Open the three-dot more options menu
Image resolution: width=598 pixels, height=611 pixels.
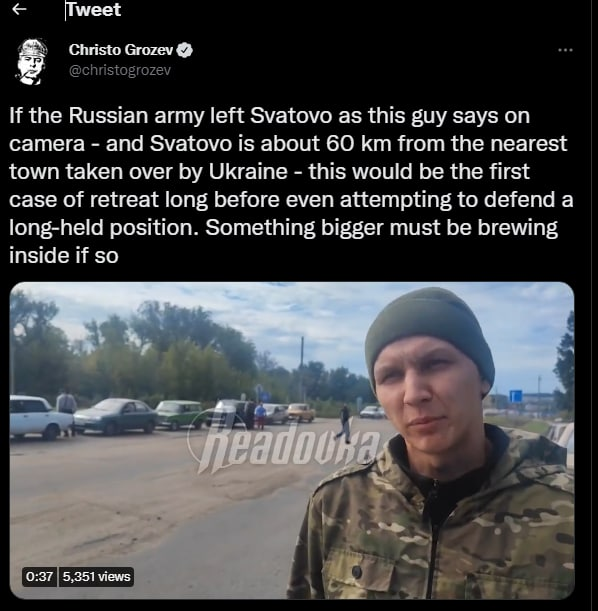(x=565, y=50)
